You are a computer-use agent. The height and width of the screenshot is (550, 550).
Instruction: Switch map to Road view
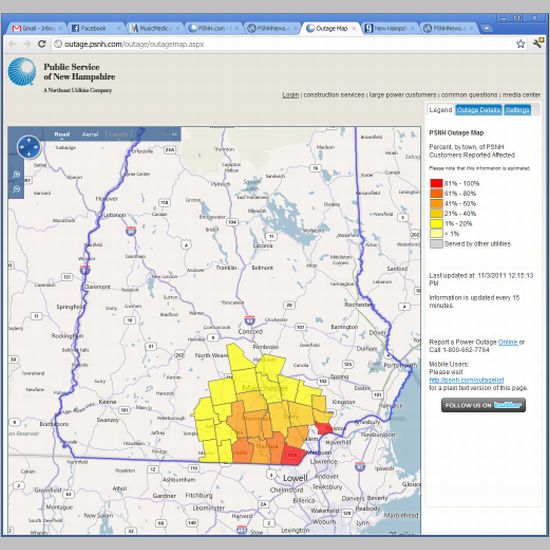(x=62, y=134)
